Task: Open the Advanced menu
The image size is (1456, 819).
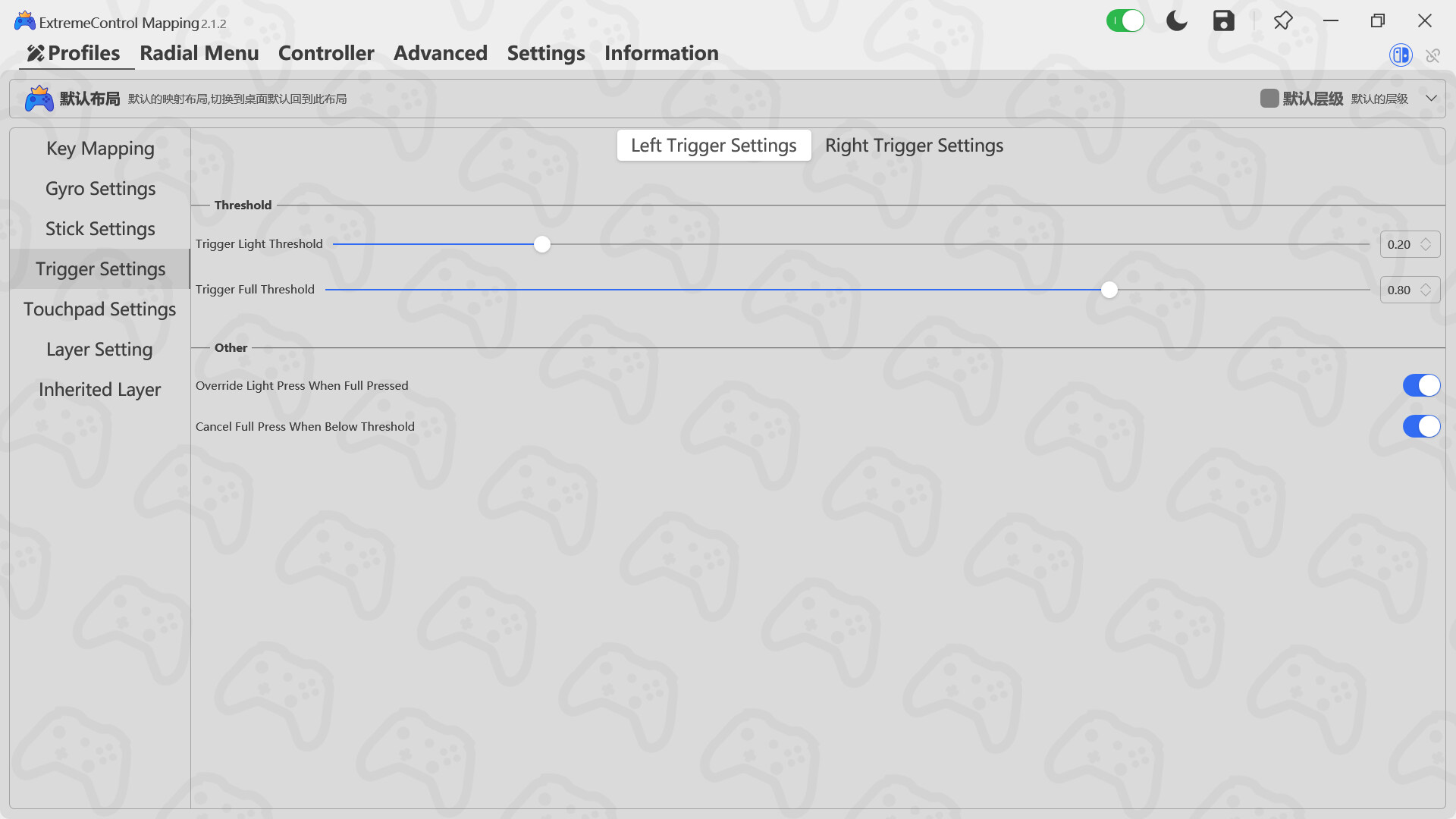Action: tap(440, 53)
